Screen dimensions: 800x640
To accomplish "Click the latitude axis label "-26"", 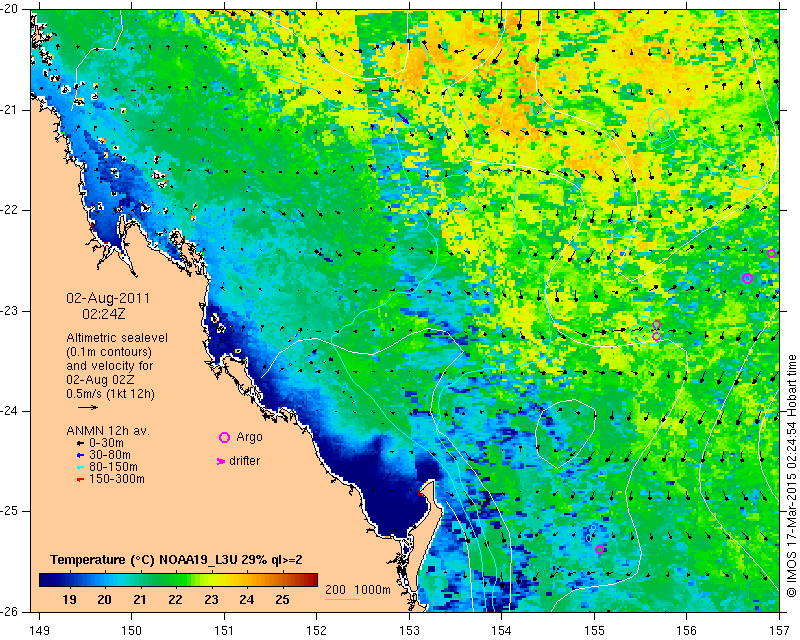I will click(10, 611).
